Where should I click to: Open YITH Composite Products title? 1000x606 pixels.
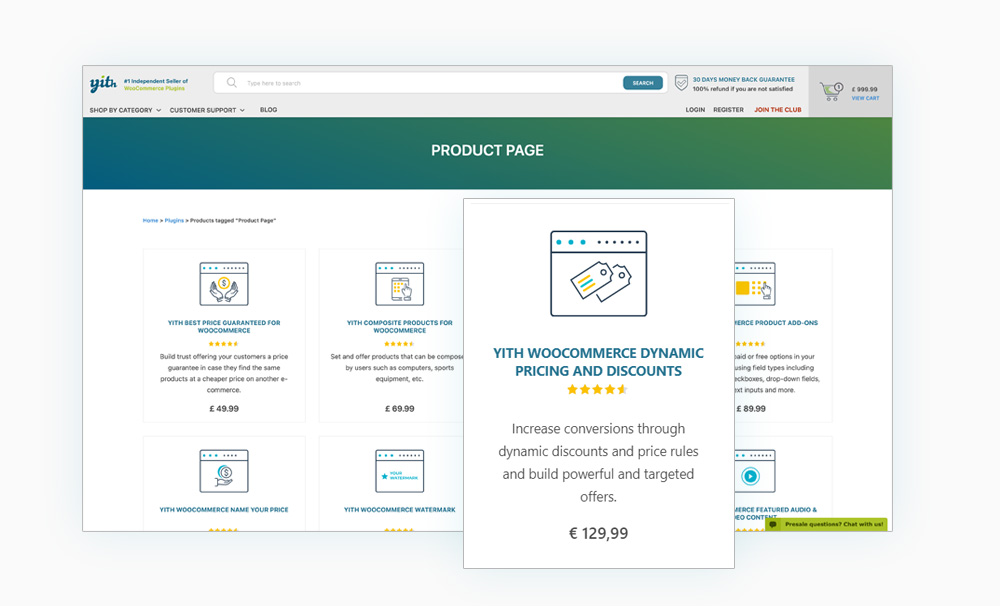tap(399, 327)
